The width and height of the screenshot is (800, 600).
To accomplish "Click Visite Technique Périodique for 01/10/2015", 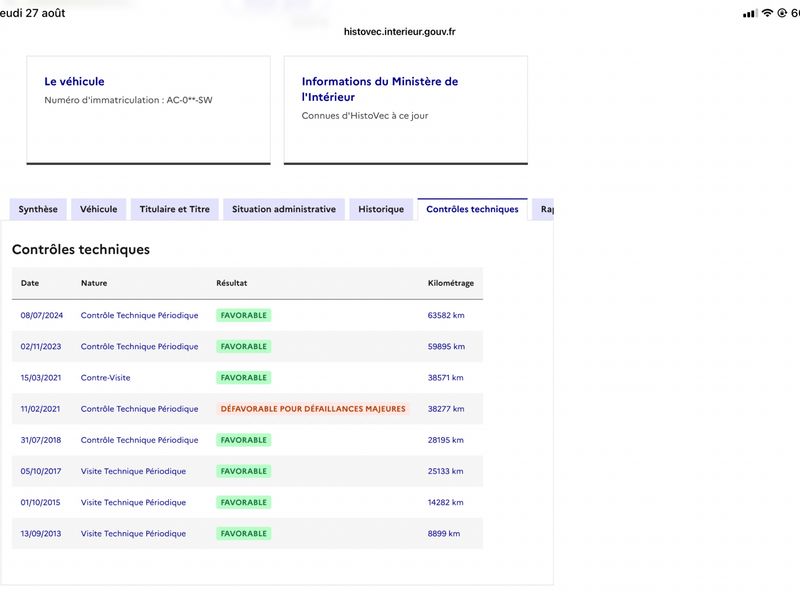I will click(133, 502).
